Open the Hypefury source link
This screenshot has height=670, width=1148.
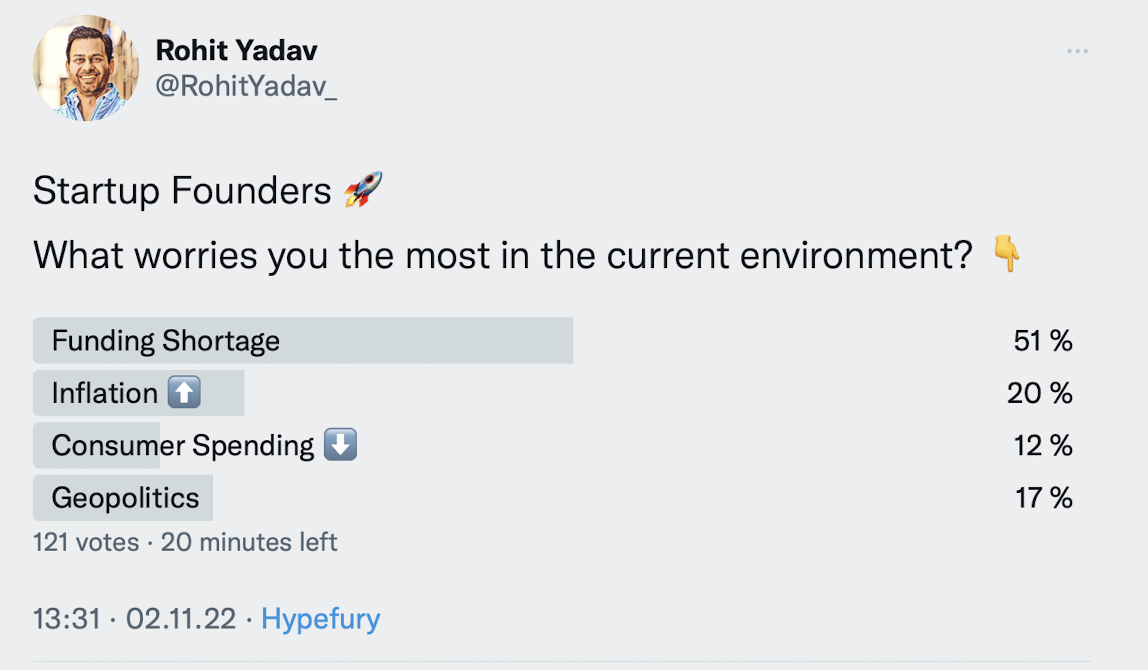tap(320, 619)
